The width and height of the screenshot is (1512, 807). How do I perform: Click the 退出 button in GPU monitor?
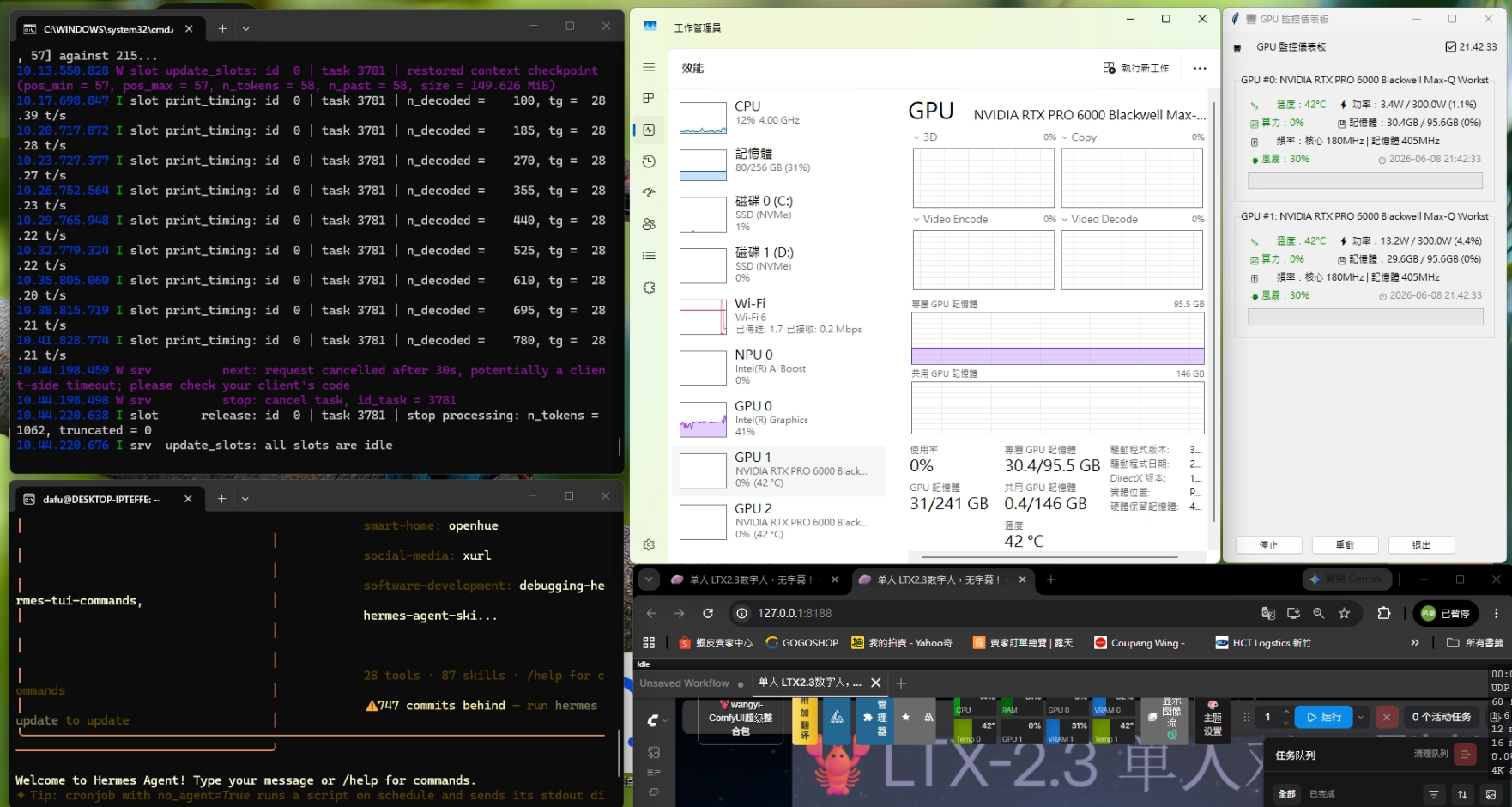1421,545
